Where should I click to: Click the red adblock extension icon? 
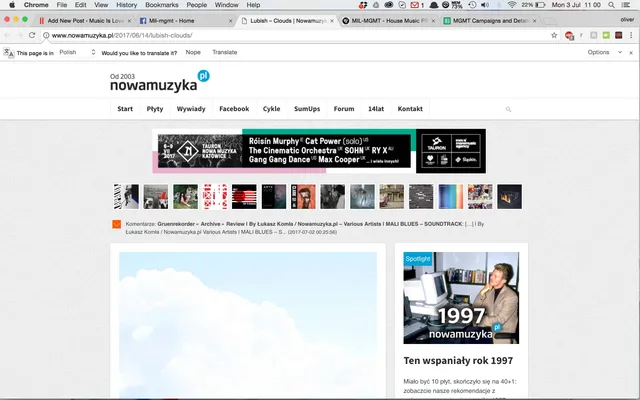tap(569, 36)
